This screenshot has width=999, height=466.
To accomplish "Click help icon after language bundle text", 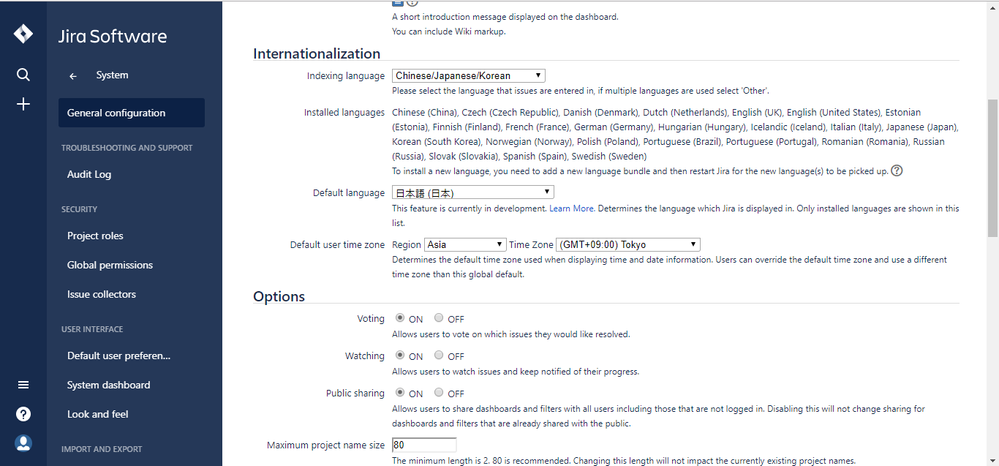I will click(x=897, y=171).
